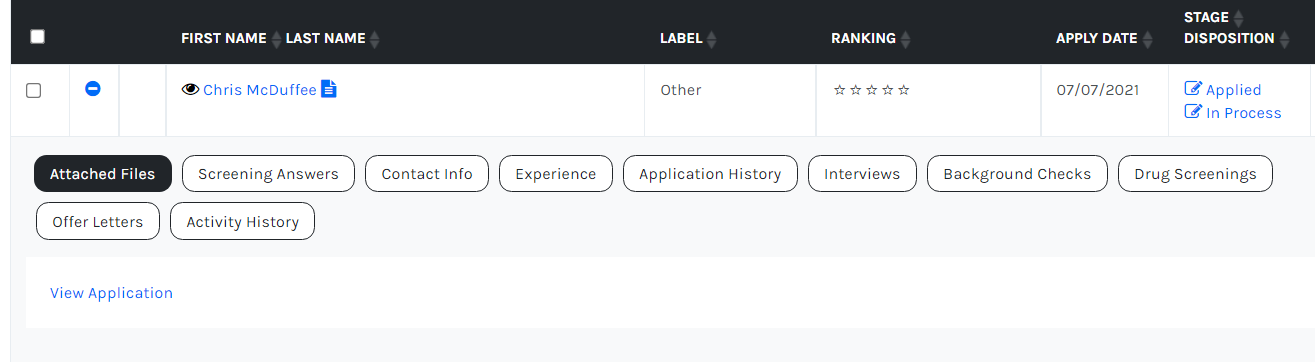Sort the Ranking column

pyautogui.click(x=905, y=39)
